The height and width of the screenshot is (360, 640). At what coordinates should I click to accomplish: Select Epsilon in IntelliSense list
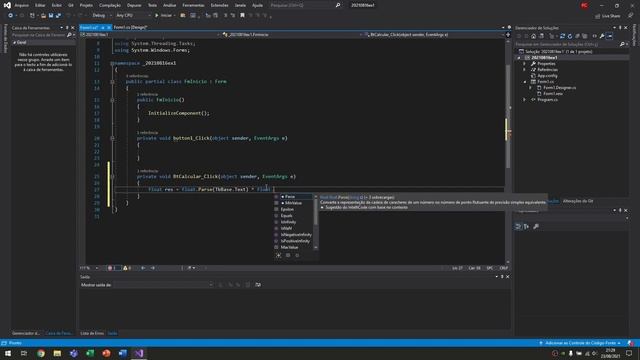[x=293, y=209]
